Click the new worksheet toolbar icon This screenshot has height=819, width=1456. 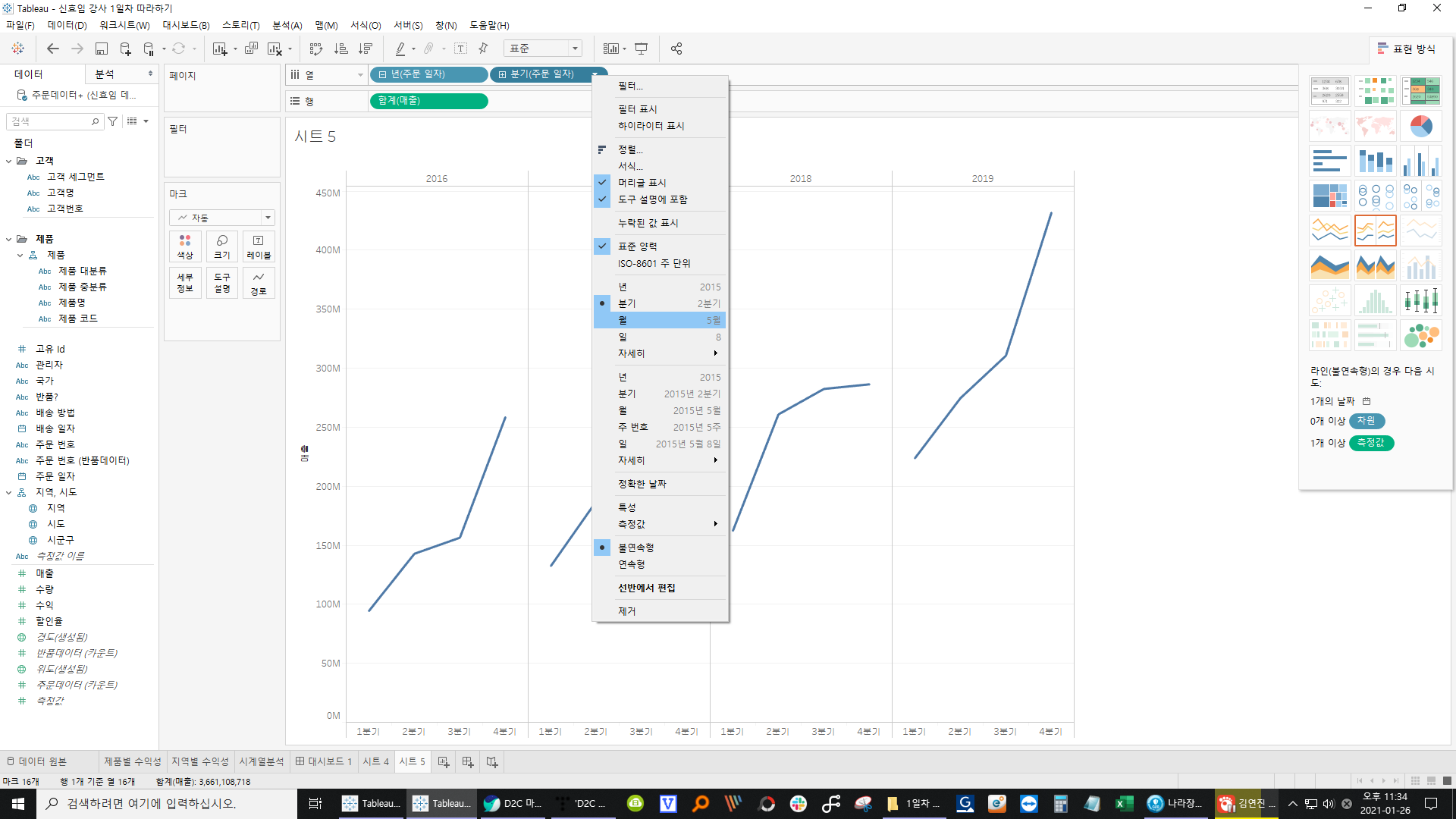(x=220, y=49)
